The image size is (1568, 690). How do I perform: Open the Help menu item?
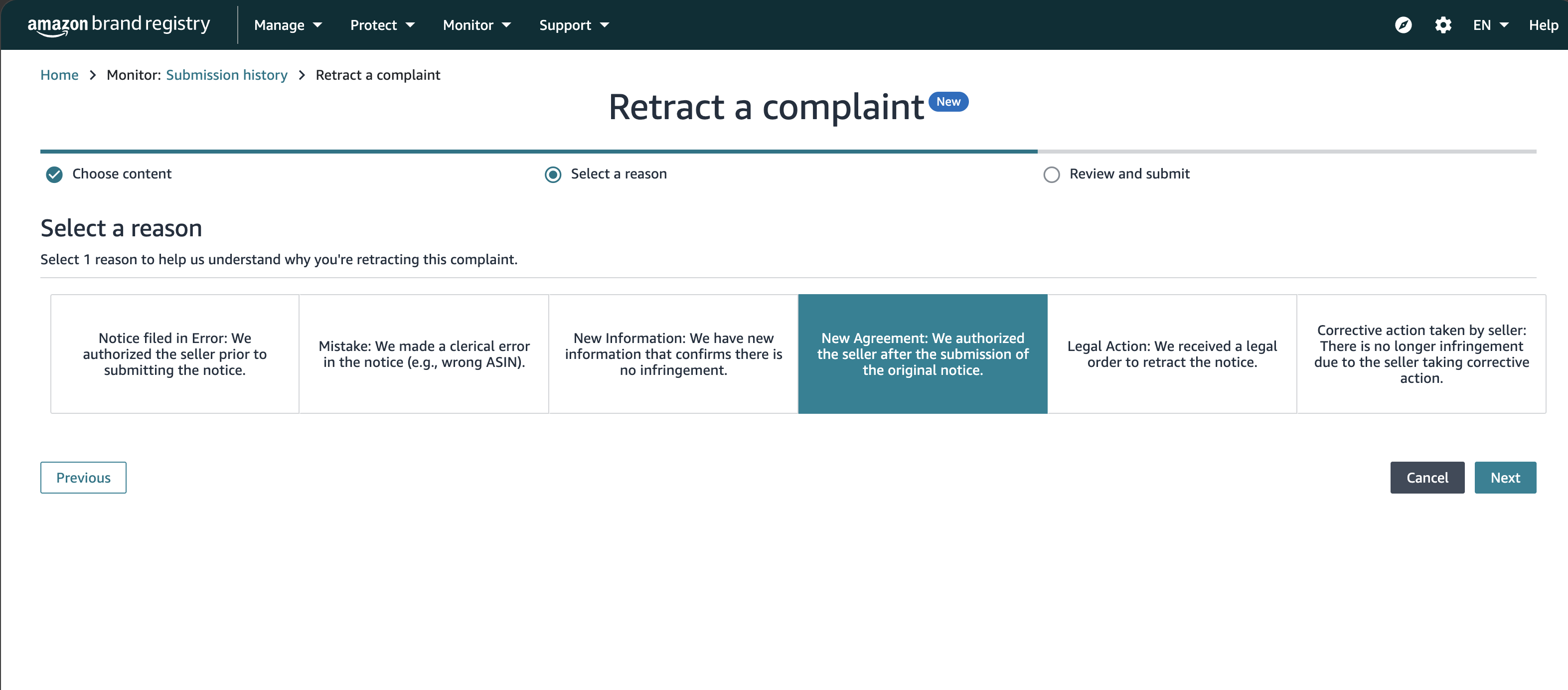click(x=1543, y=25)
